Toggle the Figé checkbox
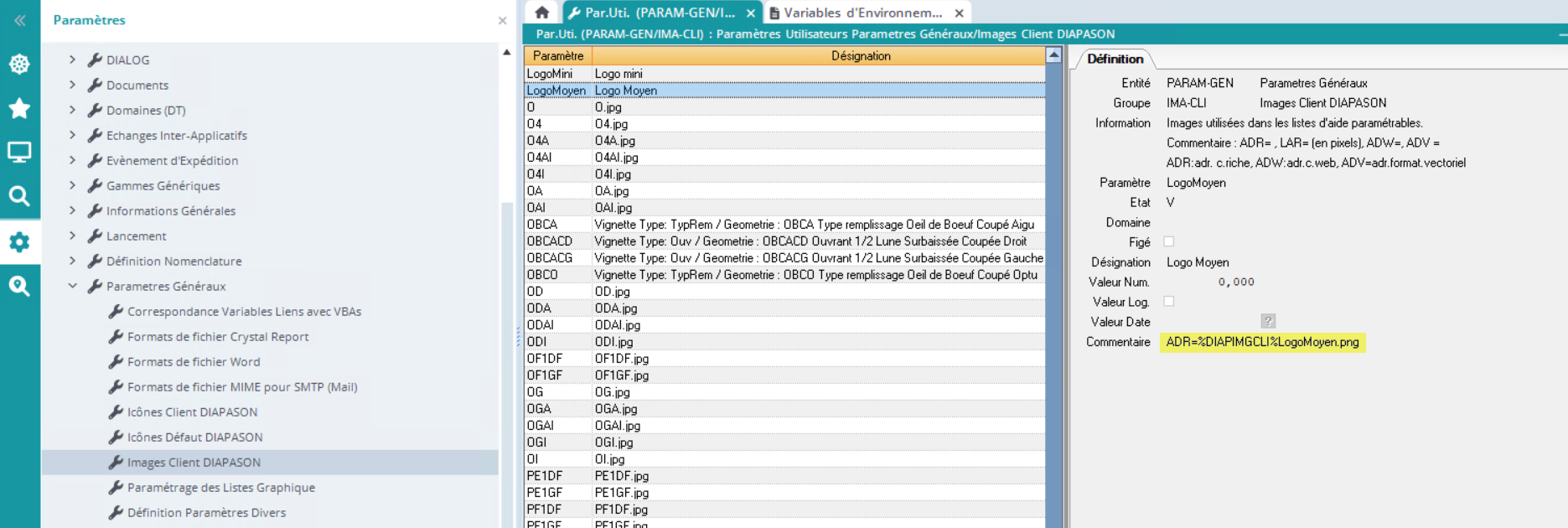Screen dimensions: 1568x528 1169,242
